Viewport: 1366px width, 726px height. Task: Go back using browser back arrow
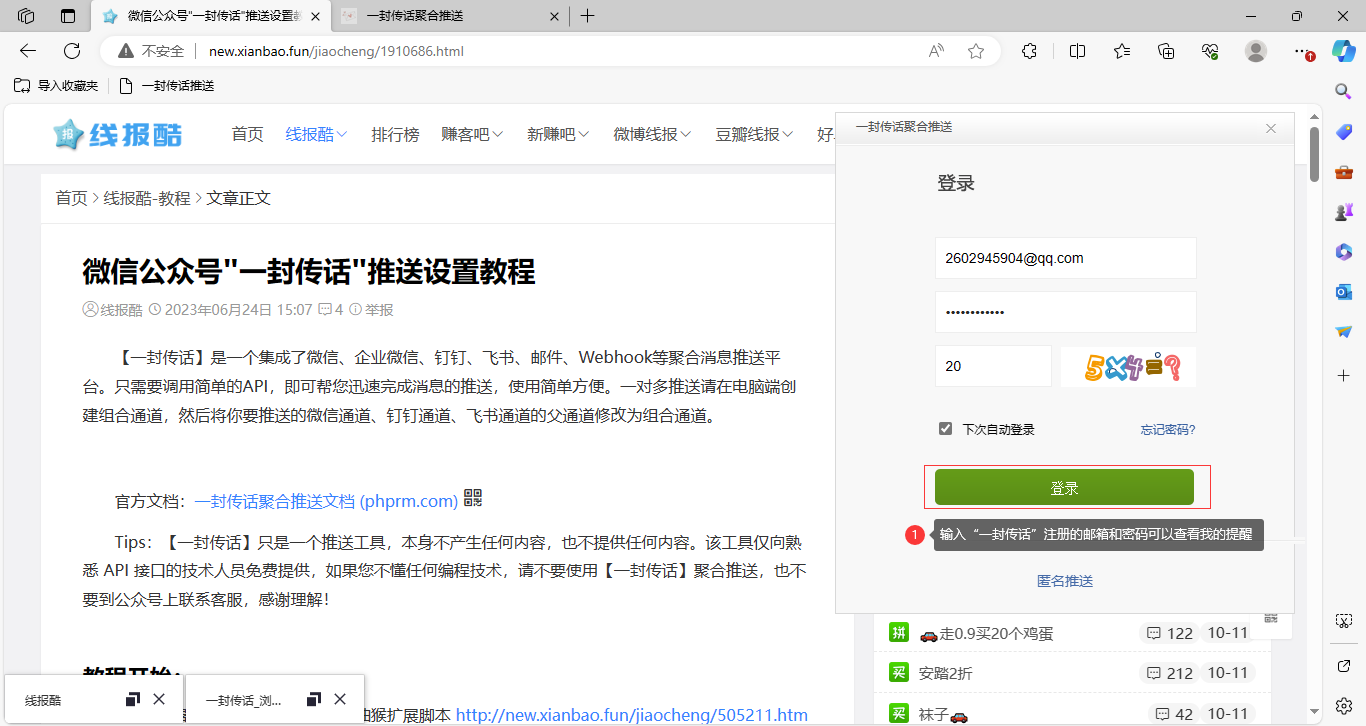pyautogui.click(x=28, y=51)
